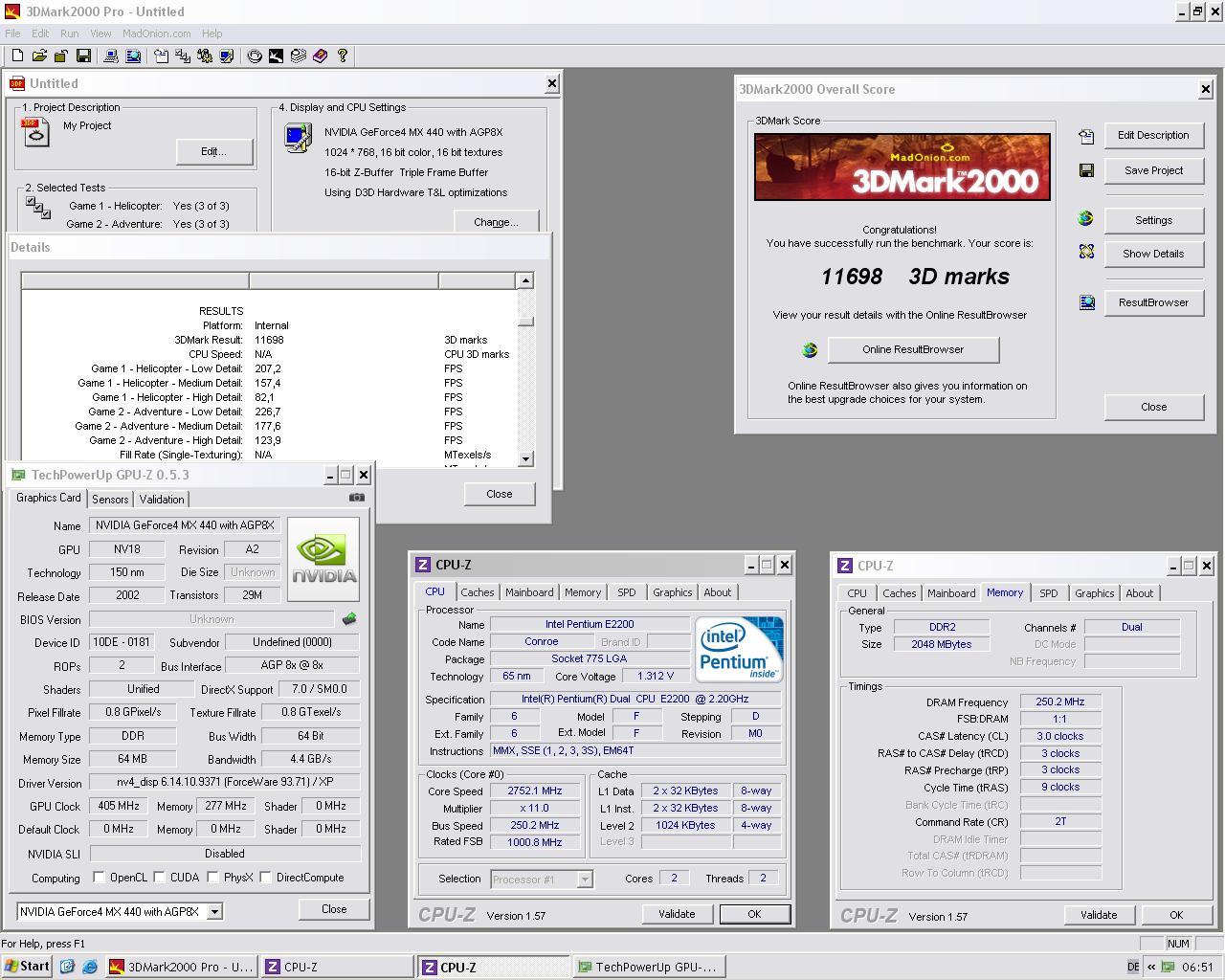1225x980 pixels.
Task: Click the 3DMark2000 banner image
Action: point(902,167)
